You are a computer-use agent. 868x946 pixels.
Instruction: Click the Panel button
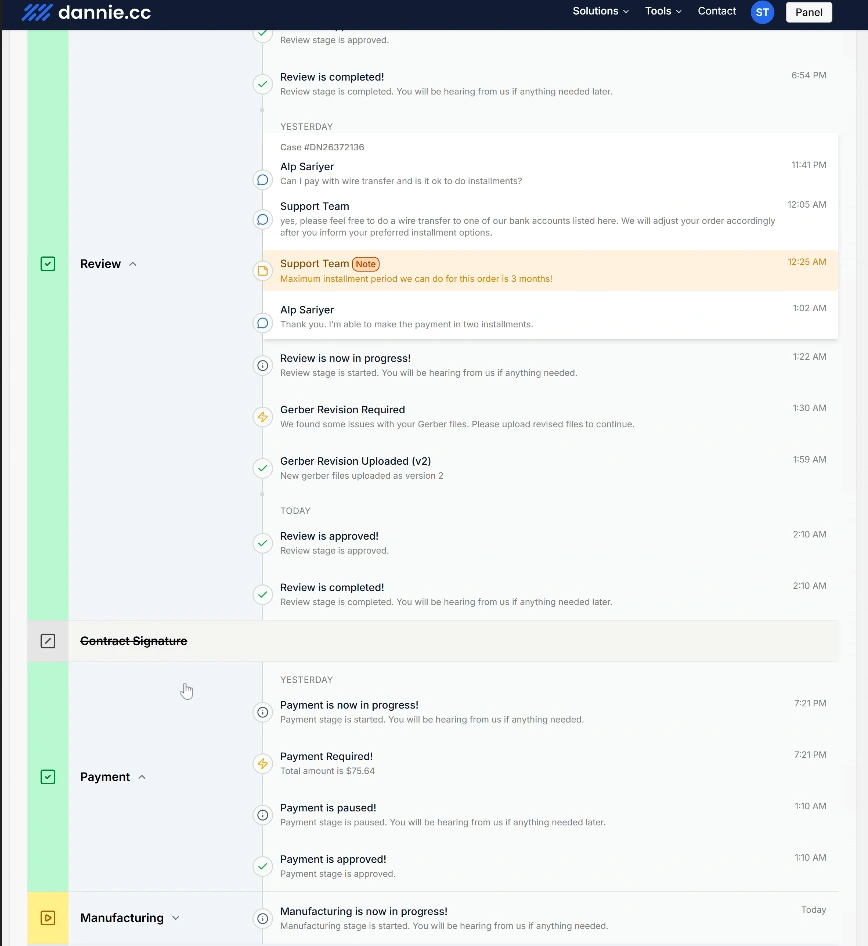point(809,12)
